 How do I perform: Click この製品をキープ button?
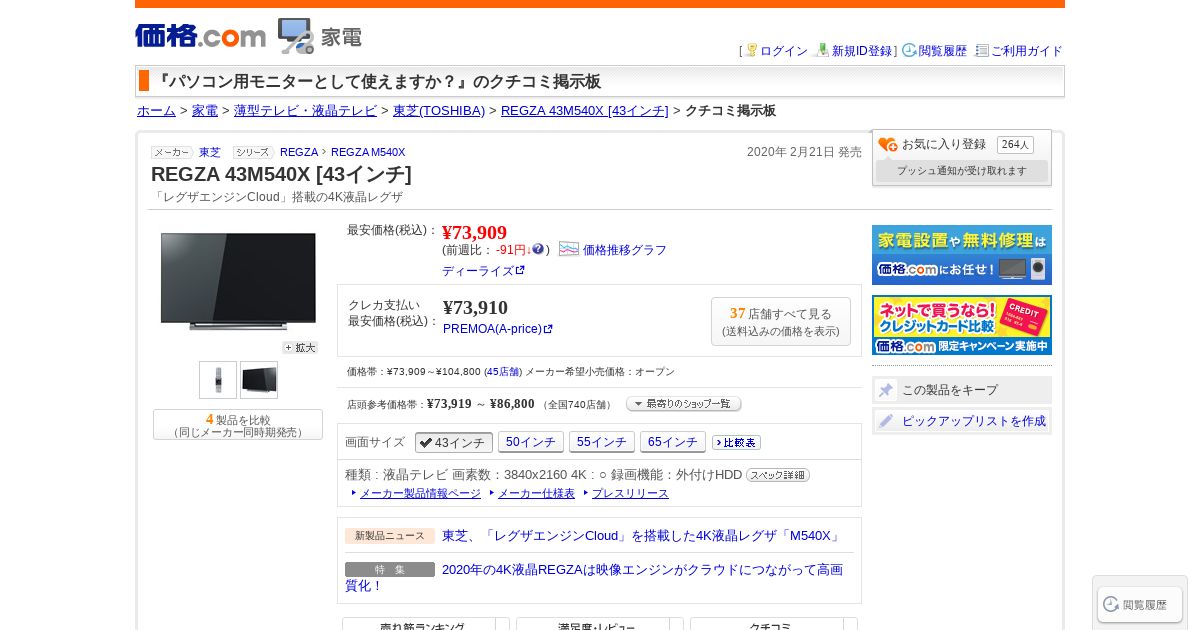pos(962,390)
